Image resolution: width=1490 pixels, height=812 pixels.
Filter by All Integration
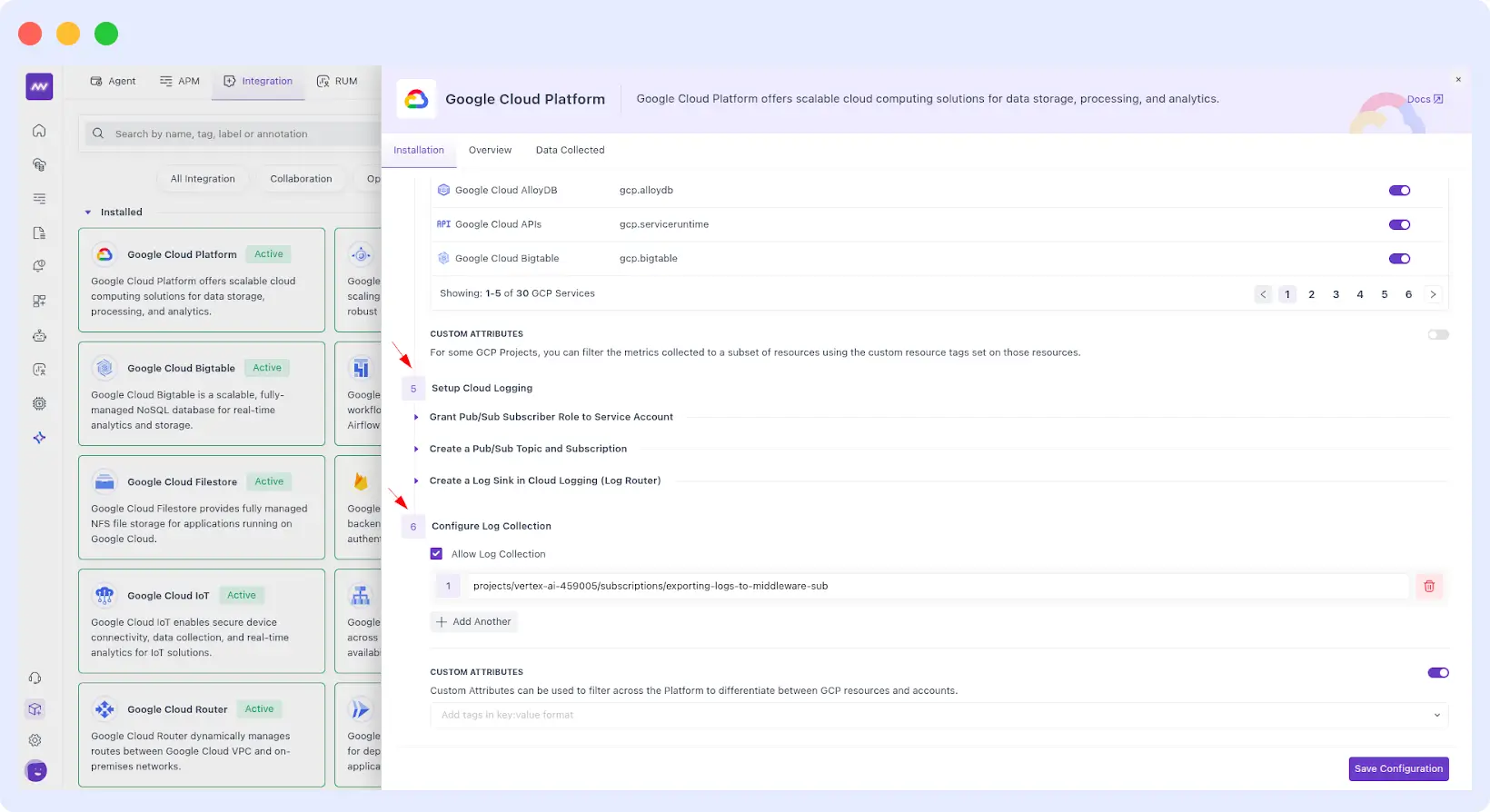pyautogui.click(x=203, y=179)
